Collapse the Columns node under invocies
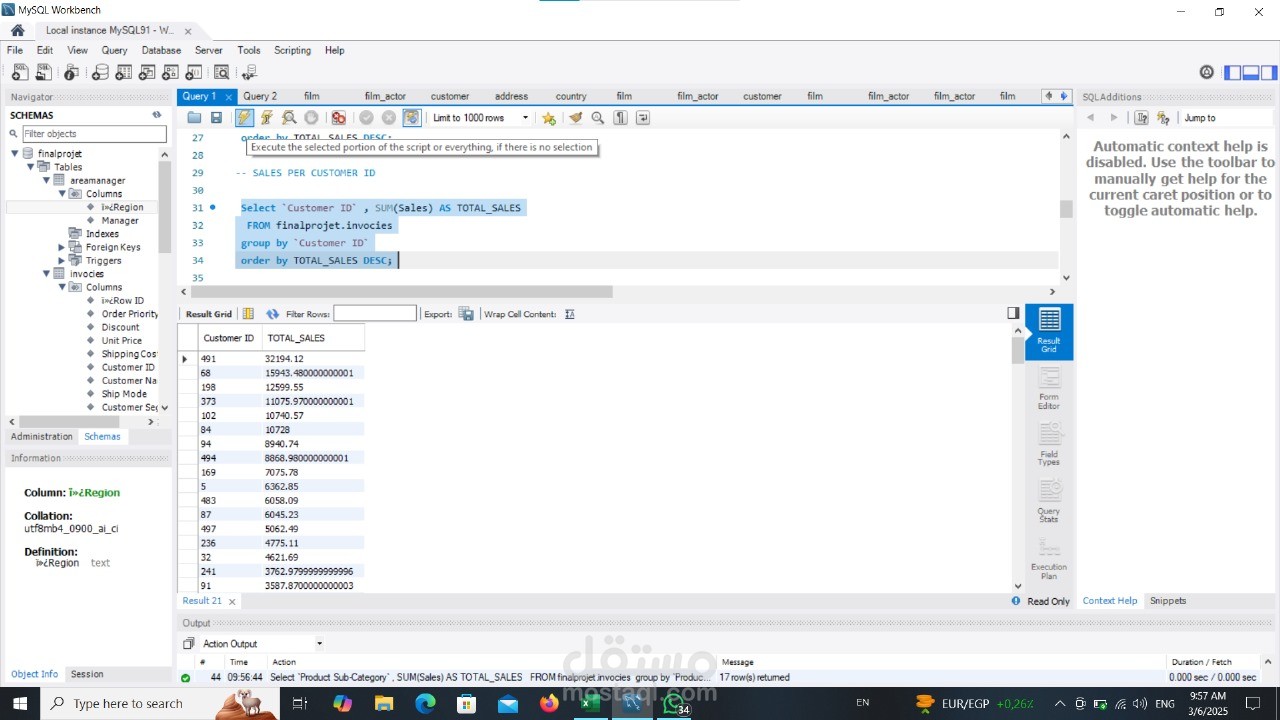This screenshot has width=1280, height=720. tap(62, 287)
